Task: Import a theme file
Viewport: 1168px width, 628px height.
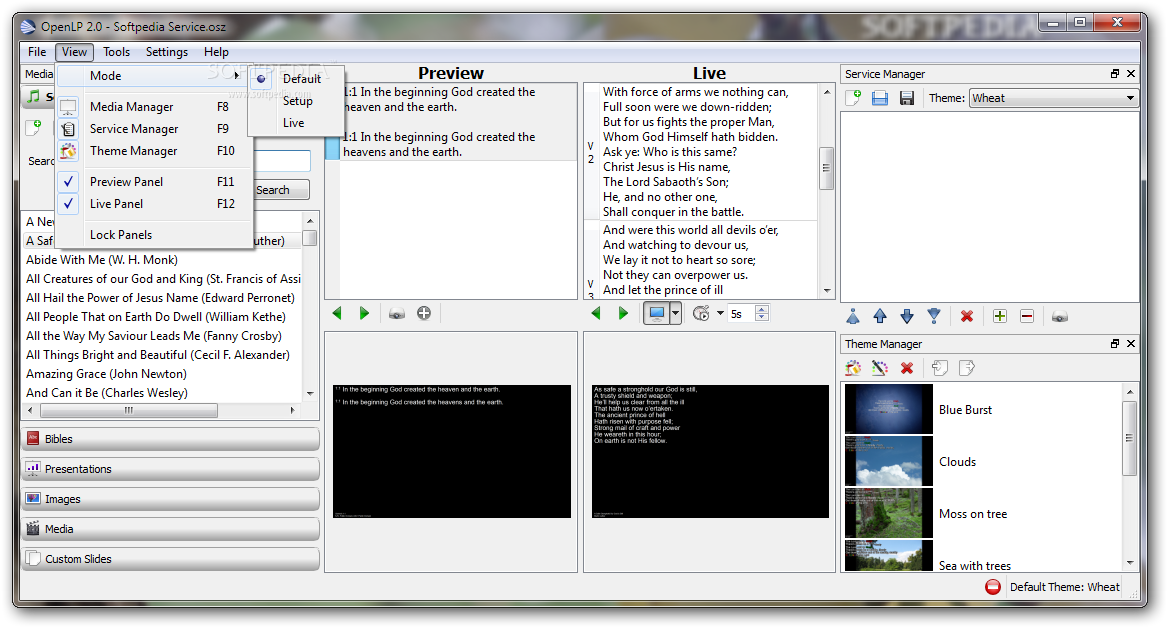Action: (x=939, y=368)
